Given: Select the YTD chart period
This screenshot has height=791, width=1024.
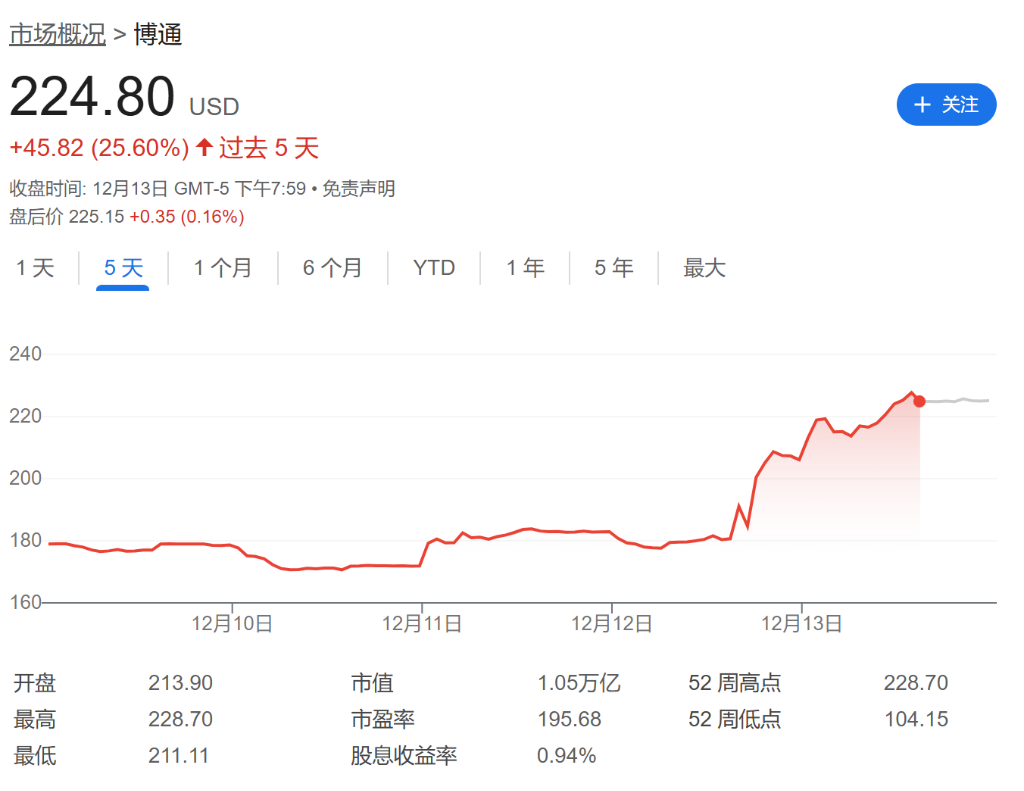Looking at the screenshot, I should click(x=434, y=267).
